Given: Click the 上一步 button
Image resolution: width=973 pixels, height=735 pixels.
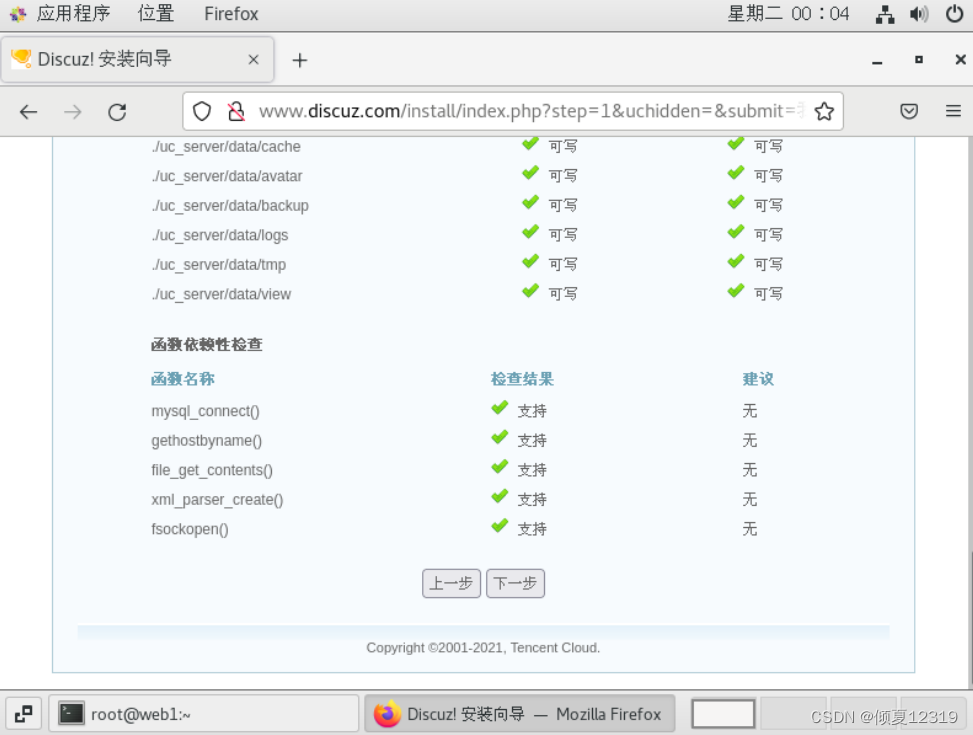Looking at the screenshot, I should (451, 584).
